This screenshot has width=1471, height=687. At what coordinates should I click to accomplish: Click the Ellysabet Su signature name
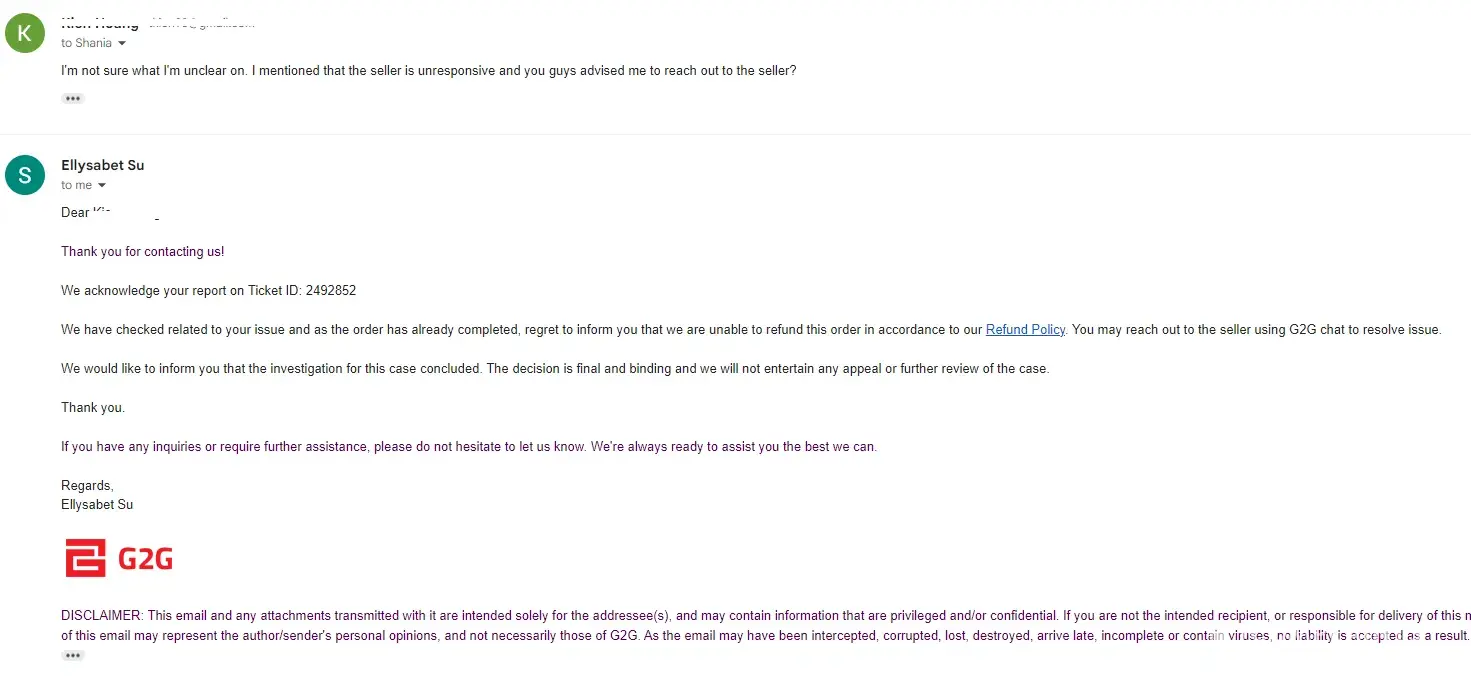[97, 504]
